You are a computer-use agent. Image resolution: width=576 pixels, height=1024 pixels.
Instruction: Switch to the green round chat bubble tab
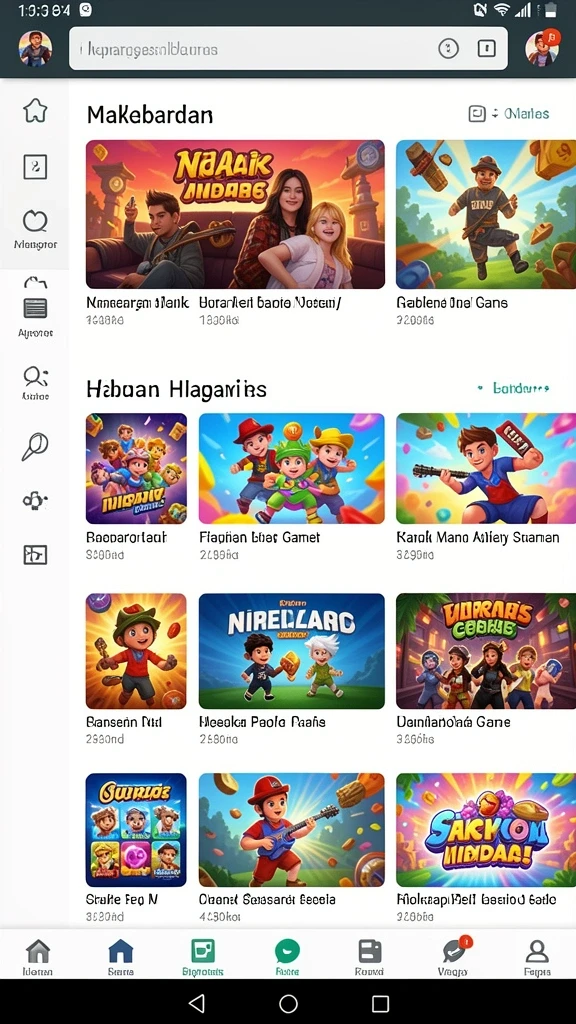click(x=287, y=952)
